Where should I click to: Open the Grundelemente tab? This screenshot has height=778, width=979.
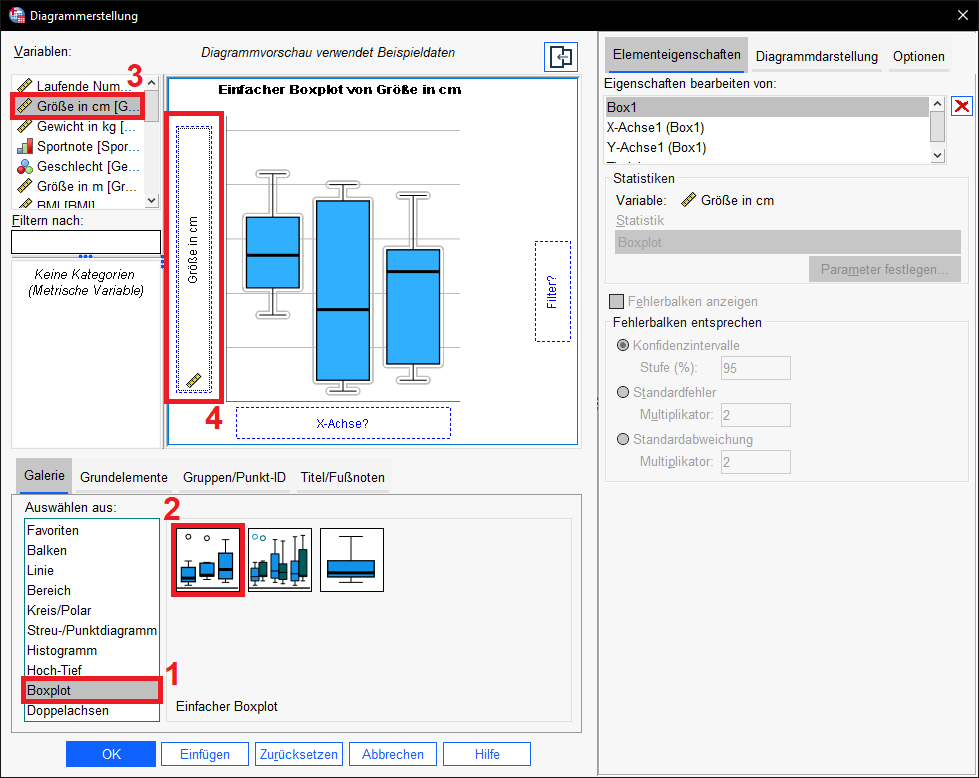[124, 477]
